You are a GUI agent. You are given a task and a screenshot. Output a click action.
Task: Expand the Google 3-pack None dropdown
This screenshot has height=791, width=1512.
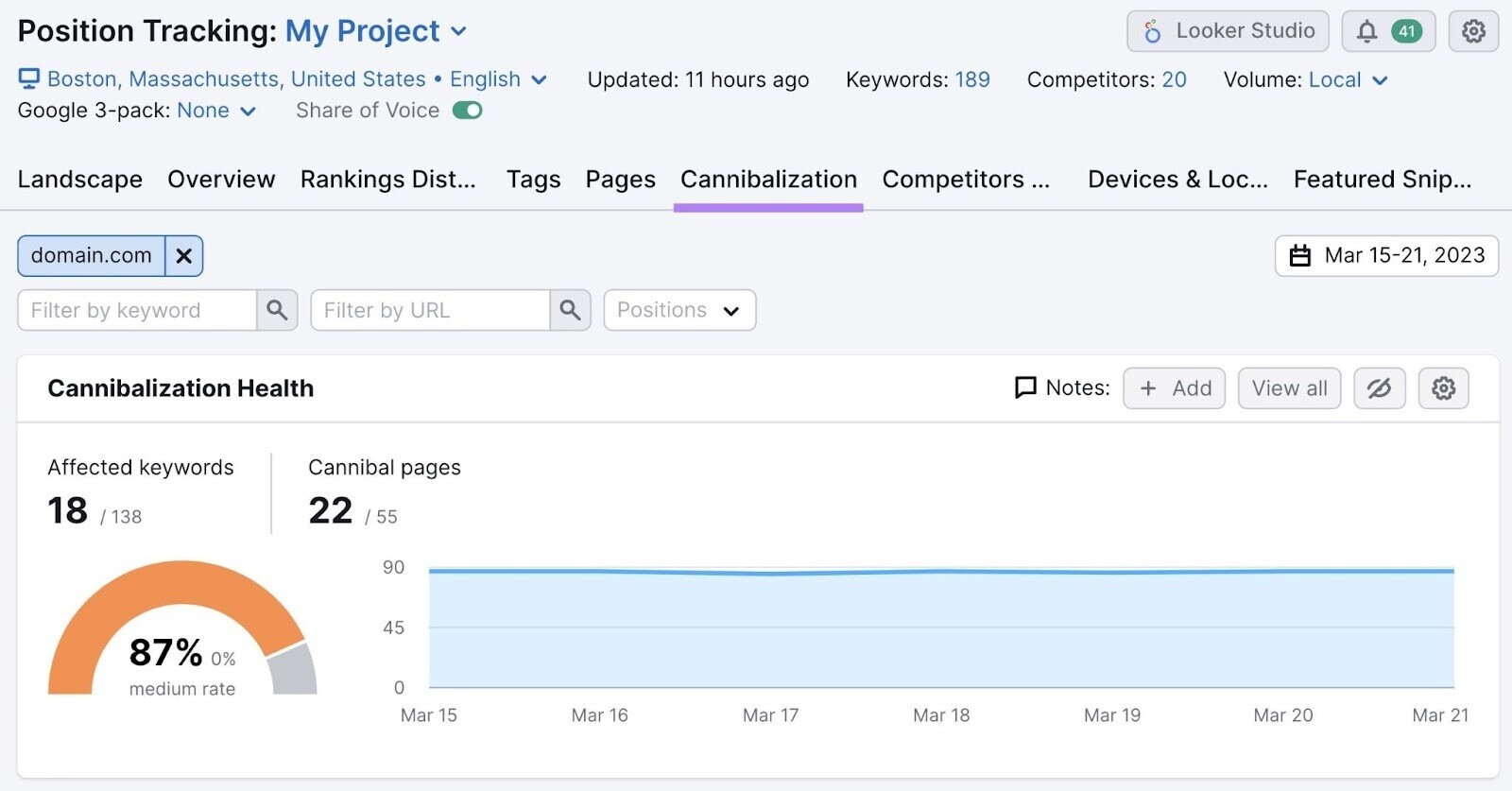216,111
